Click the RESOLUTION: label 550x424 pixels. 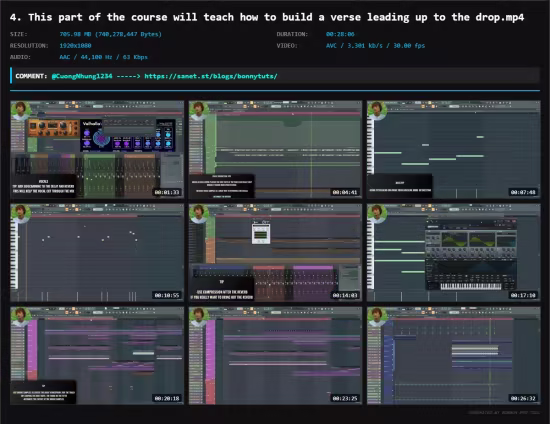29,46
